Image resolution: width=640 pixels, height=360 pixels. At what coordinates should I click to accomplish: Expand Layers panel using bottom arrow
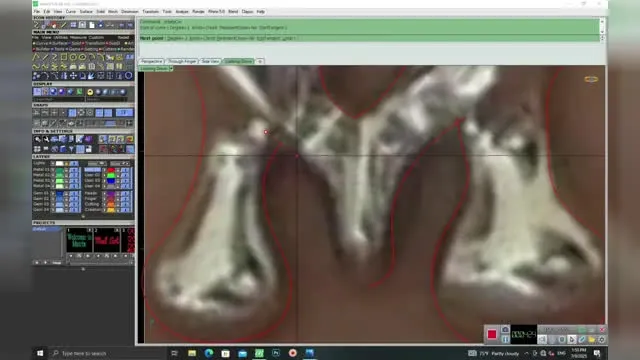click(83, 216)
